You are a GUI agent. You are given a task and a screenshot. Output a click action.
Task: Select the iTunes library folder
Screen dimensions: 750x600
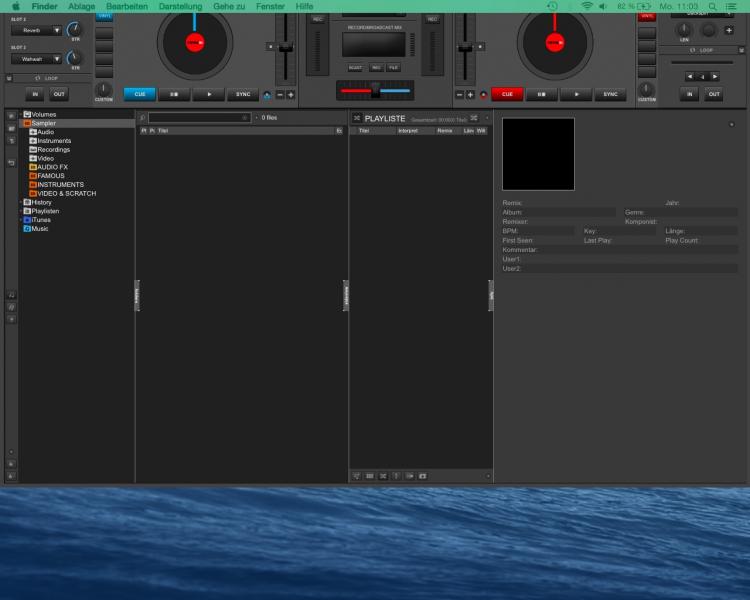pyautogui.click(x=40, y=220)
